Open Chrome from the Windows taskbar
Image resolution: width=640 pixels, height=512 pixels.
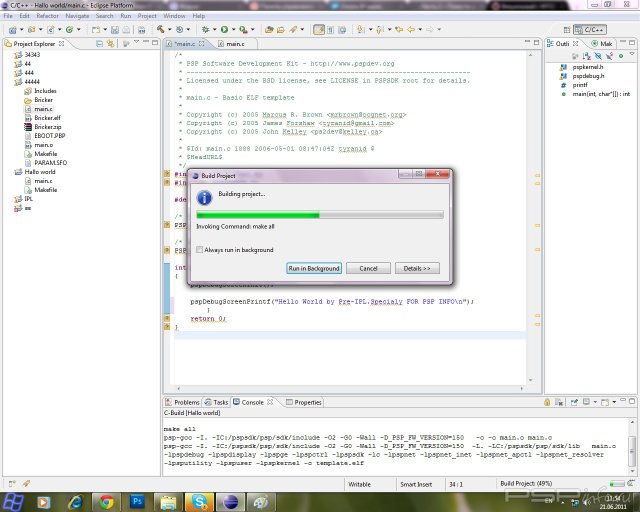[107, 500]
